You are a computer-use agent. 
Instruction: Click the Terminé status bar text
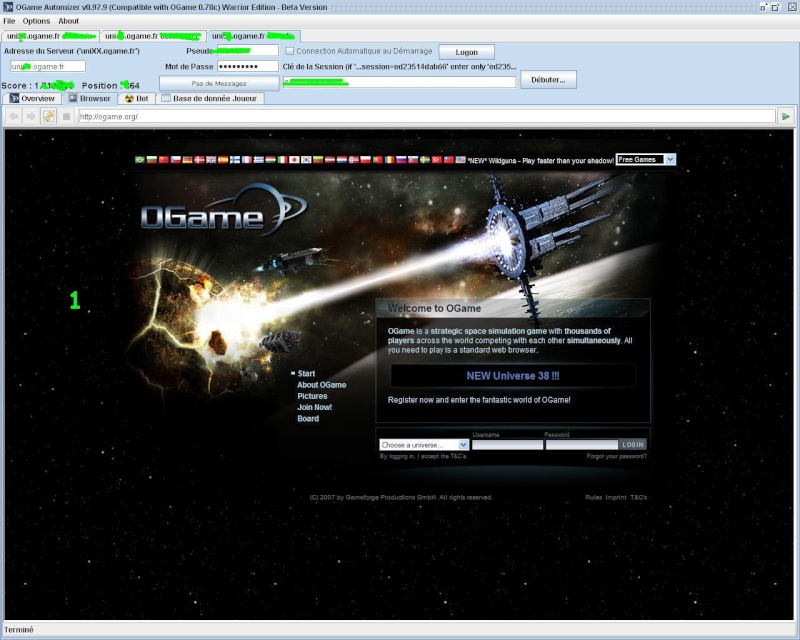pyautogui.click(x=19, y=630)
